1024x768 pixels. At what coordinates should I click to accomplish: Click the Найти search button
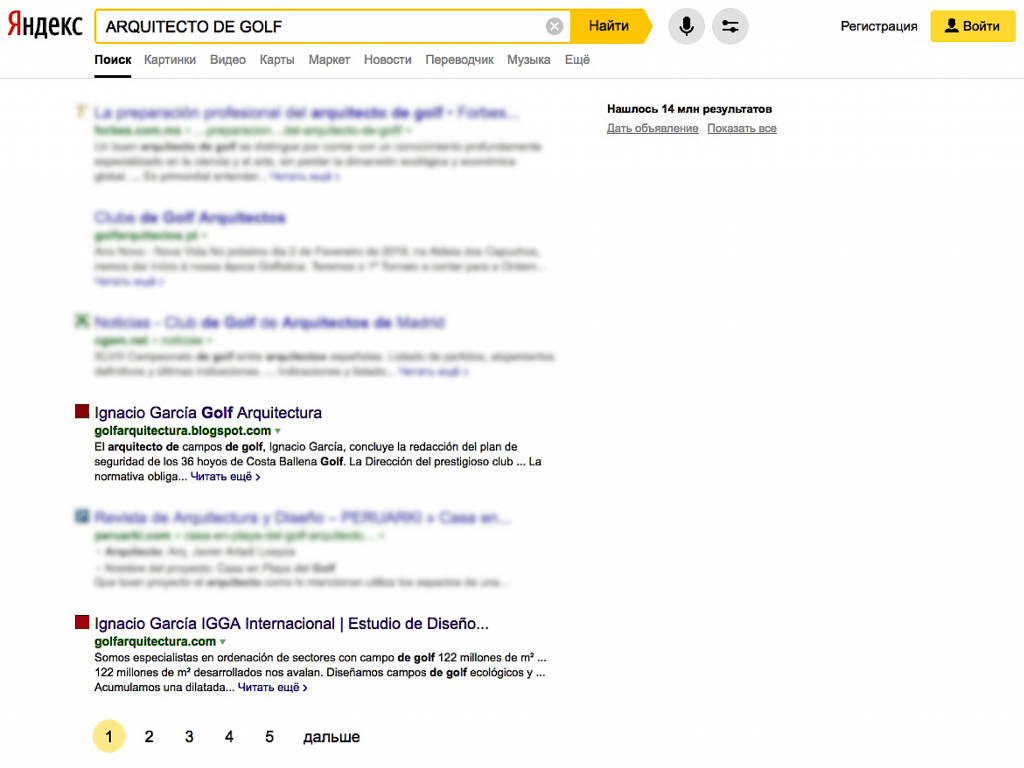[x=610, y=26]
